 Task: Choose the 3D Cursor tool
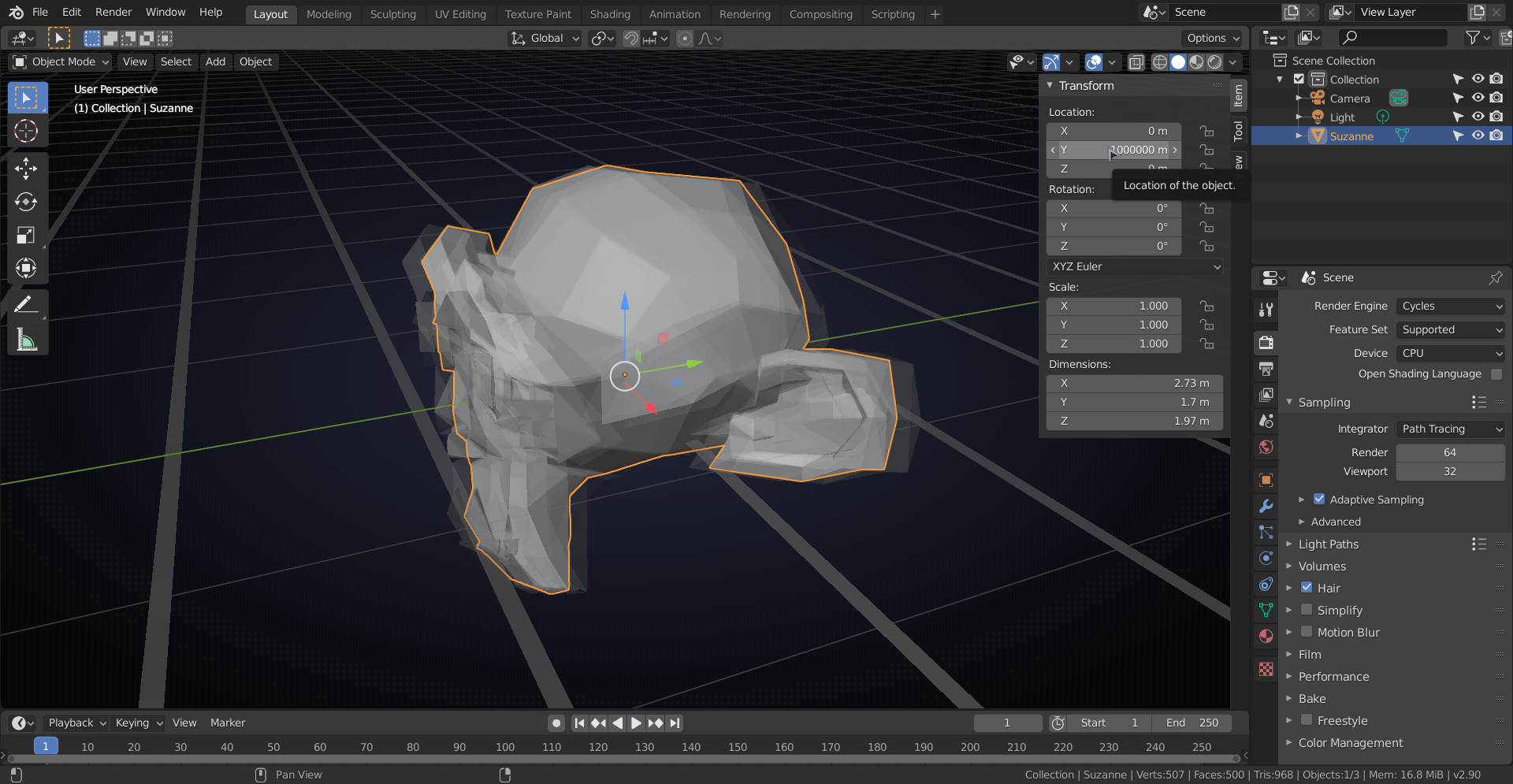point(26,131)
